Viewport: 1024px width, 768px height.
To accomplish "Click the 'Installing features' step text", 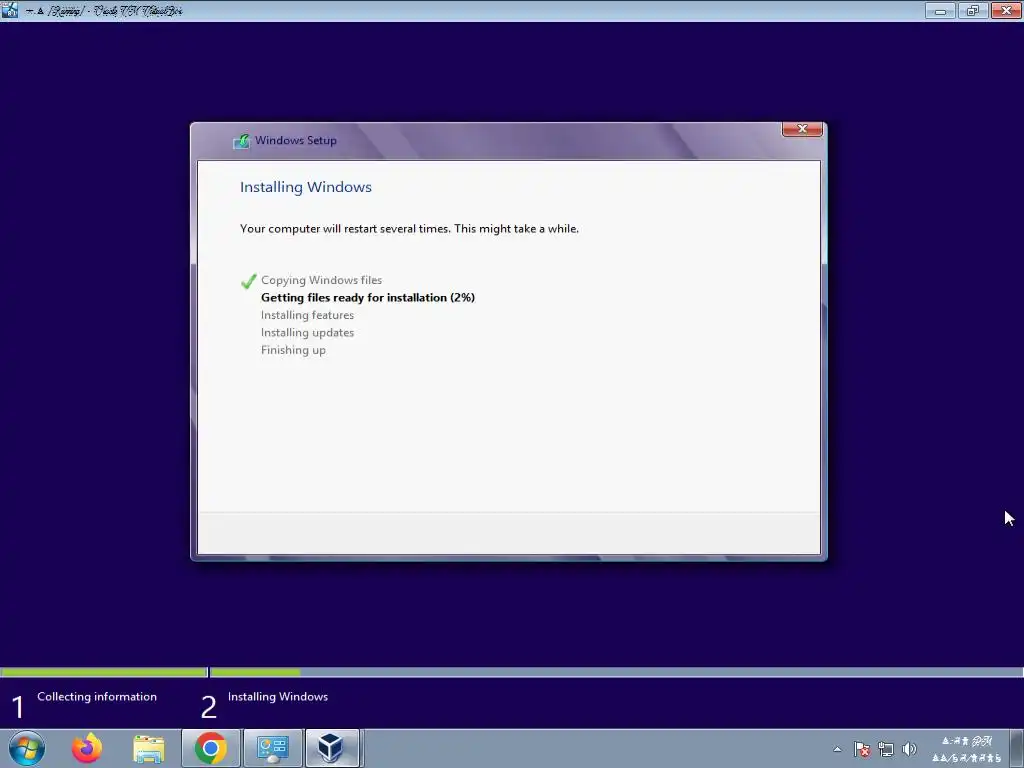I will 308,315.
